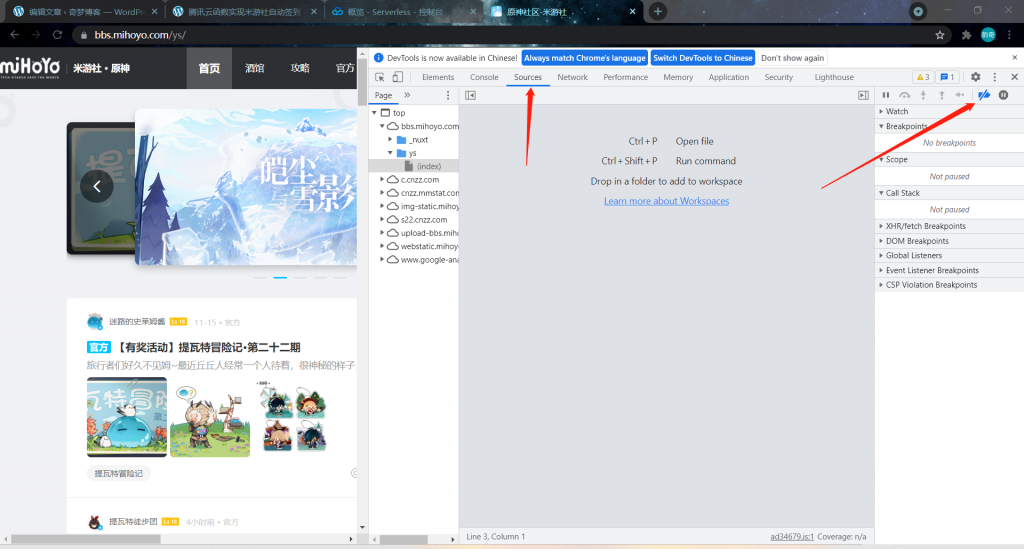Click the carousel previous arrow
This screenshot has height=549, width=1024.
(x=97, y=187)
